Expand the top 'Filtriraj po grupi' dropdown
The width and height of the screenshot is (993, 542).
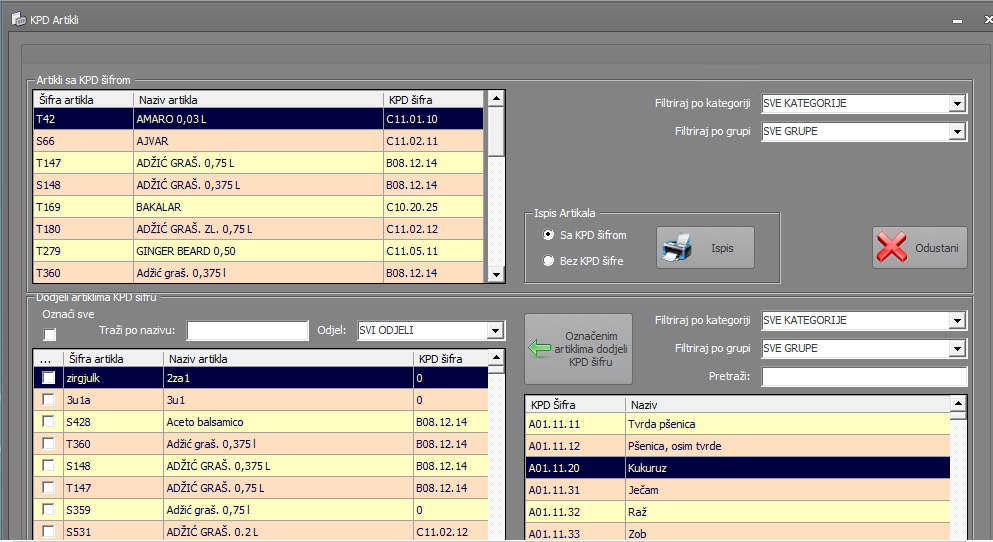pos(957,132)
